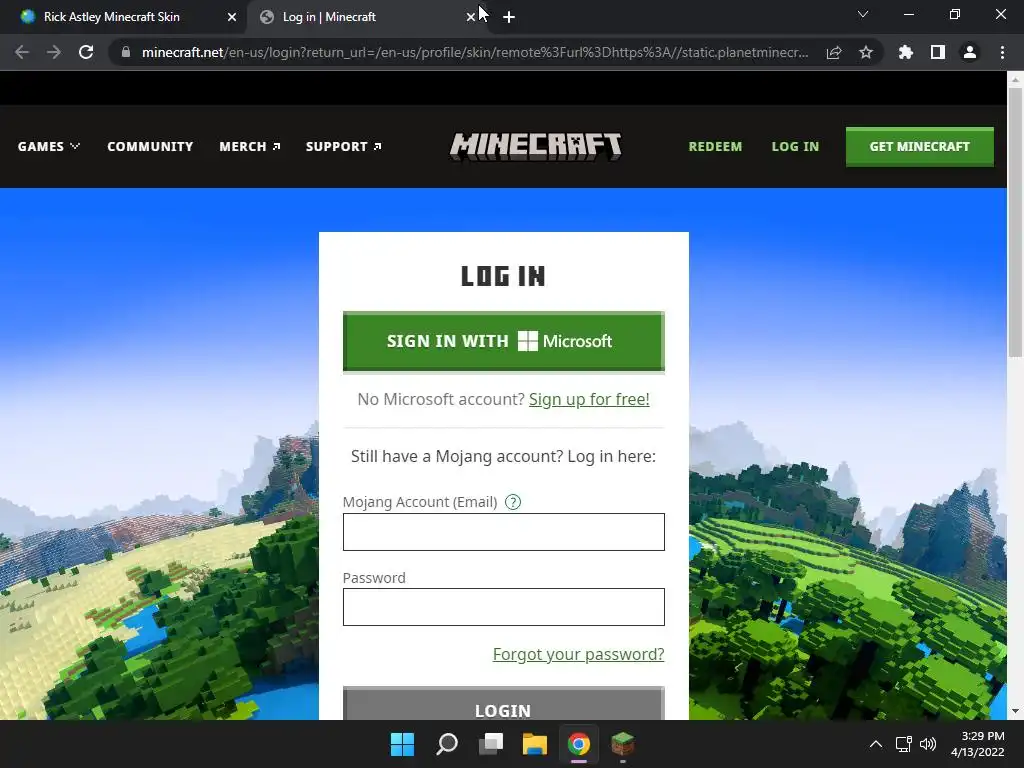The image size is (1024, 768).
Task: Click the URL address bar
Action: (x=475, y=52)
